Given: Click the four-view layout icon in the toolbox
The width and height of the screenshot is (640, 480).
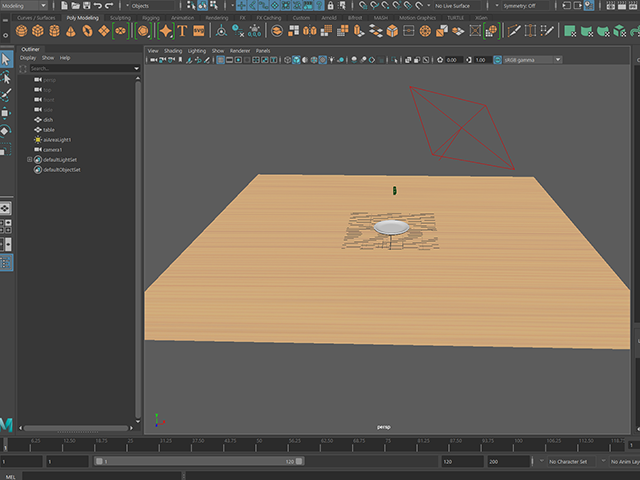Looking at the screenshot, I should point(6,226).
